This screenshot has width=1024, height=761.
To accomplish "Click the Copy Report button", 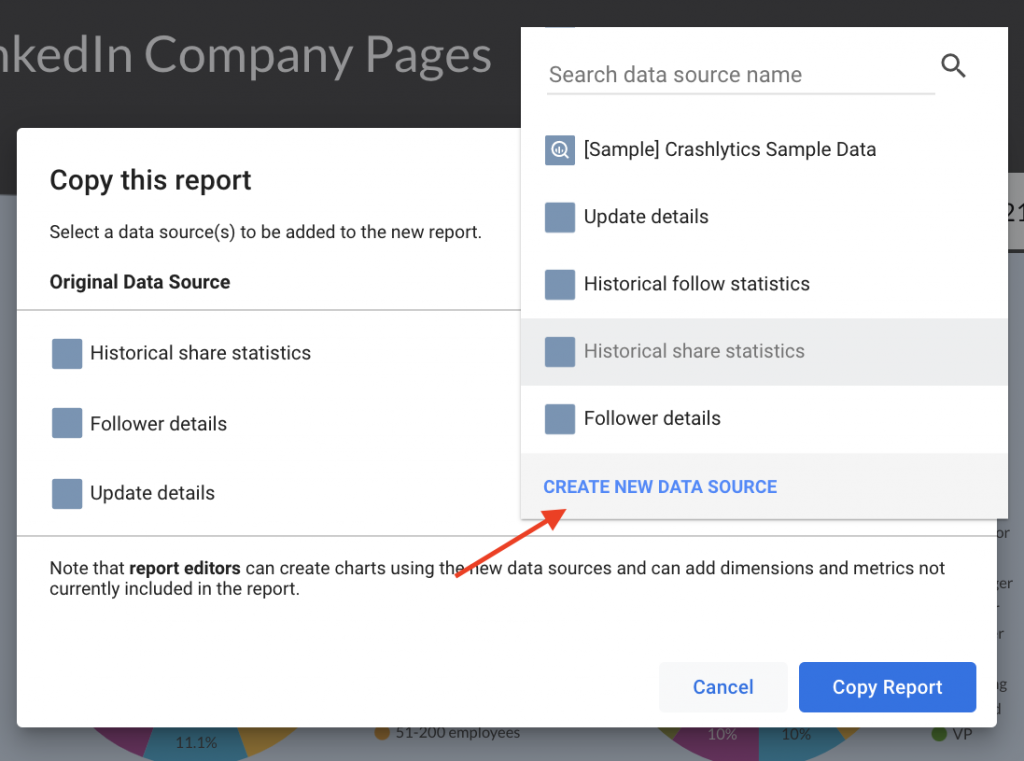I will click(887, 687).
